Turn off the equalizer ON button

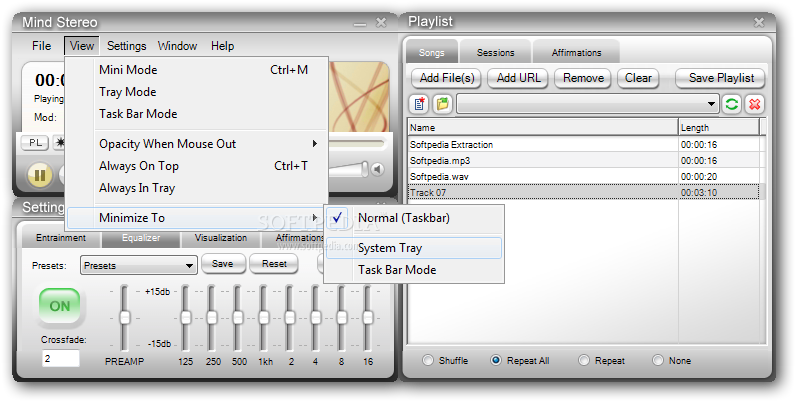59,306
